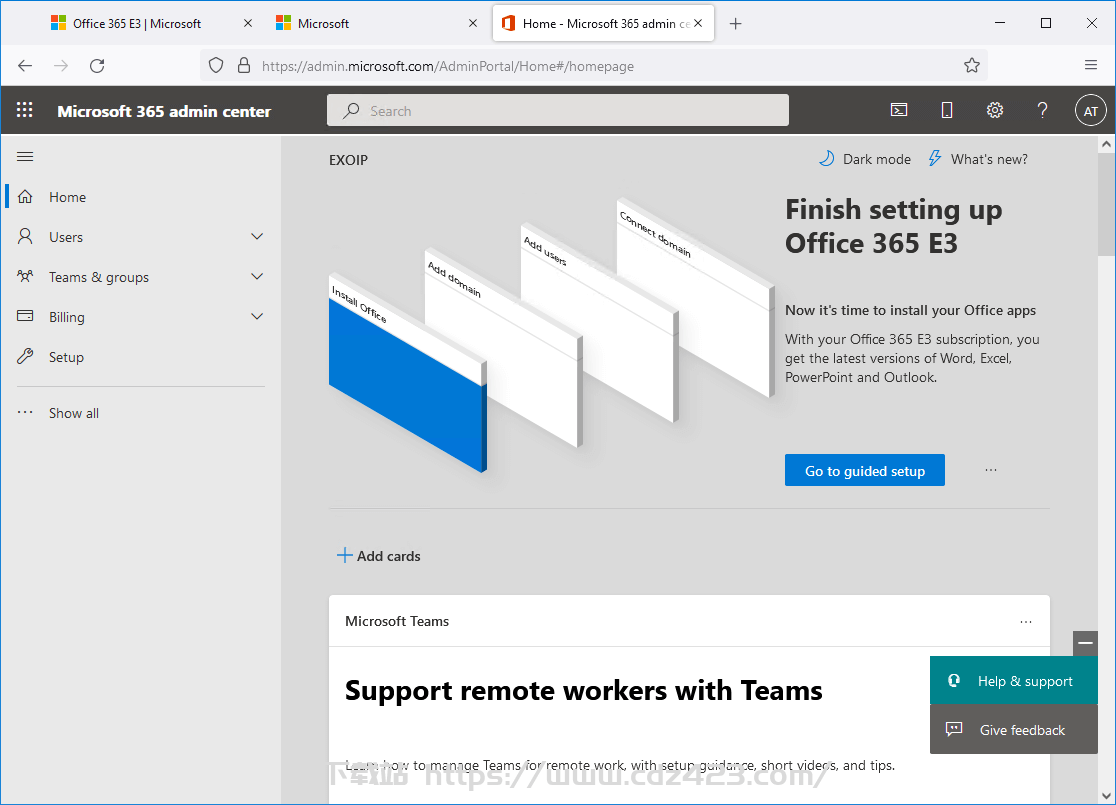Click the admin center Search box

(558, 110)
